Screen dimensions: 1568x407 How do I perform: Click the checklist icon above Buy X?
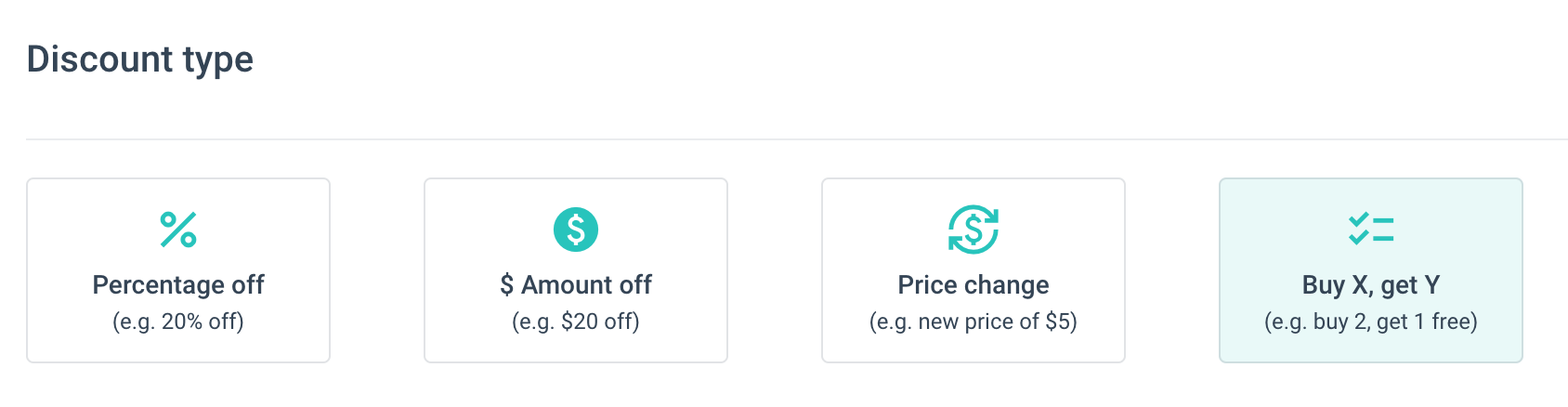point(1371,229)
